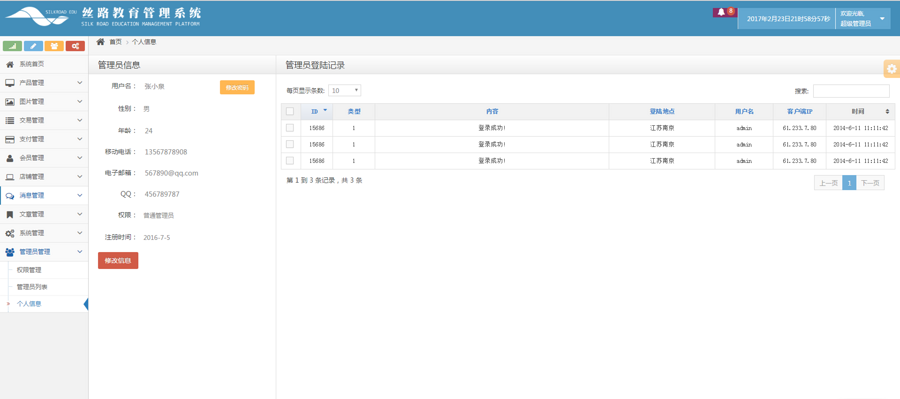900x399 pixels.
Task: Tick the checkbox in the first record row
Action: pyautogui.click(x=290, y=128)
